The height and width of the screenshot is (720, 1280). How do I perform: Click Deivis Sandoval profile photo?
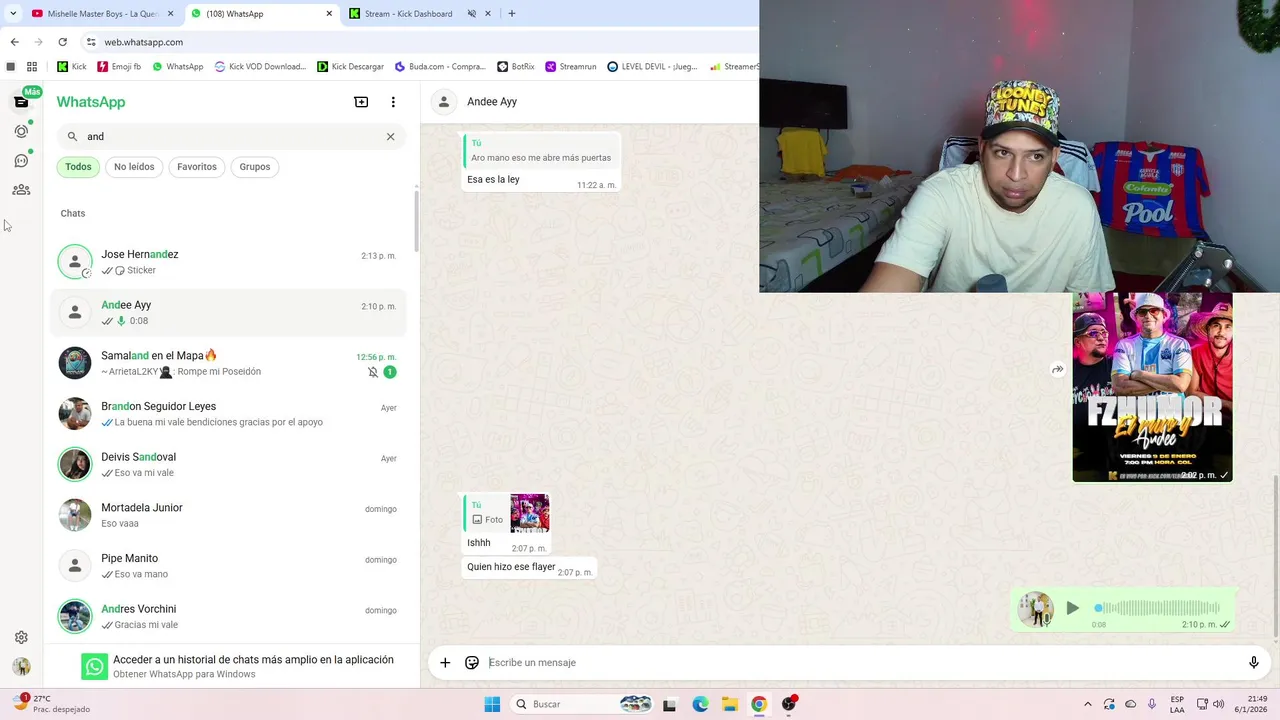click(x=75, y=465)
